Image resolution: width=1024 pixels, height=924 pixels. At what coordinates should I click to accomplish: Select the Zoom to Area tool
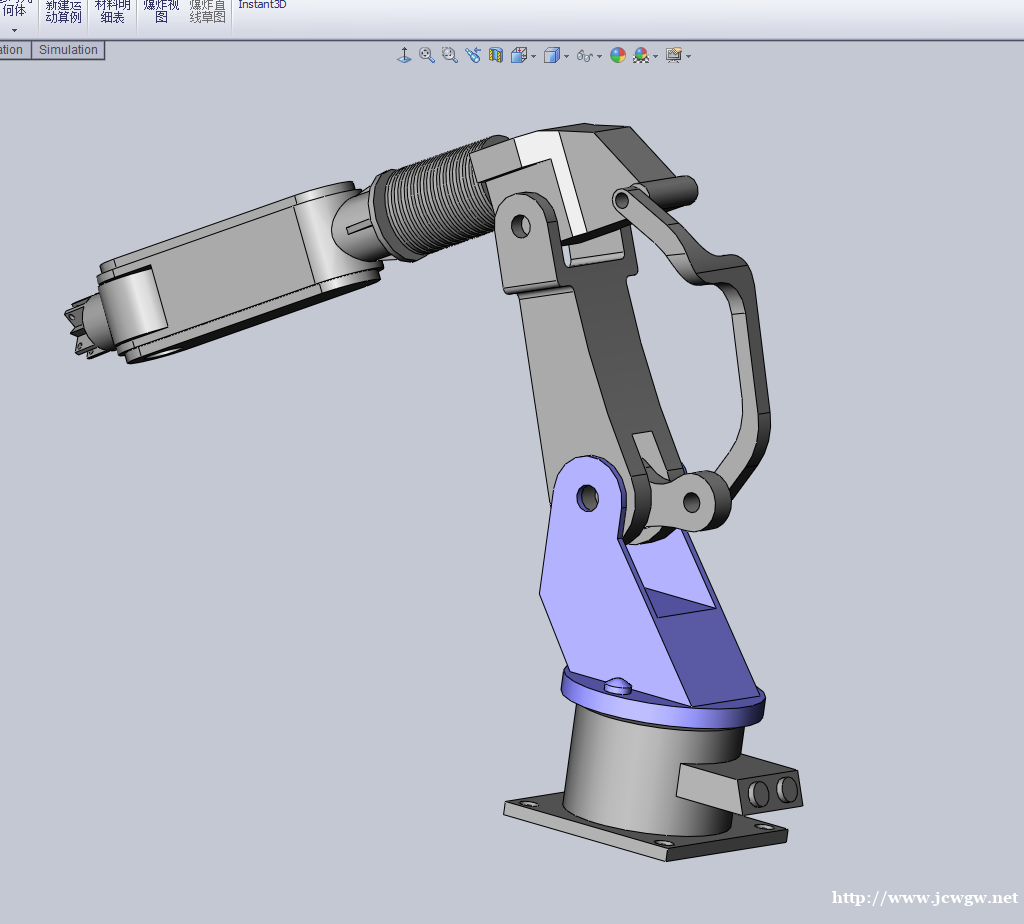[x=450, y=55]
